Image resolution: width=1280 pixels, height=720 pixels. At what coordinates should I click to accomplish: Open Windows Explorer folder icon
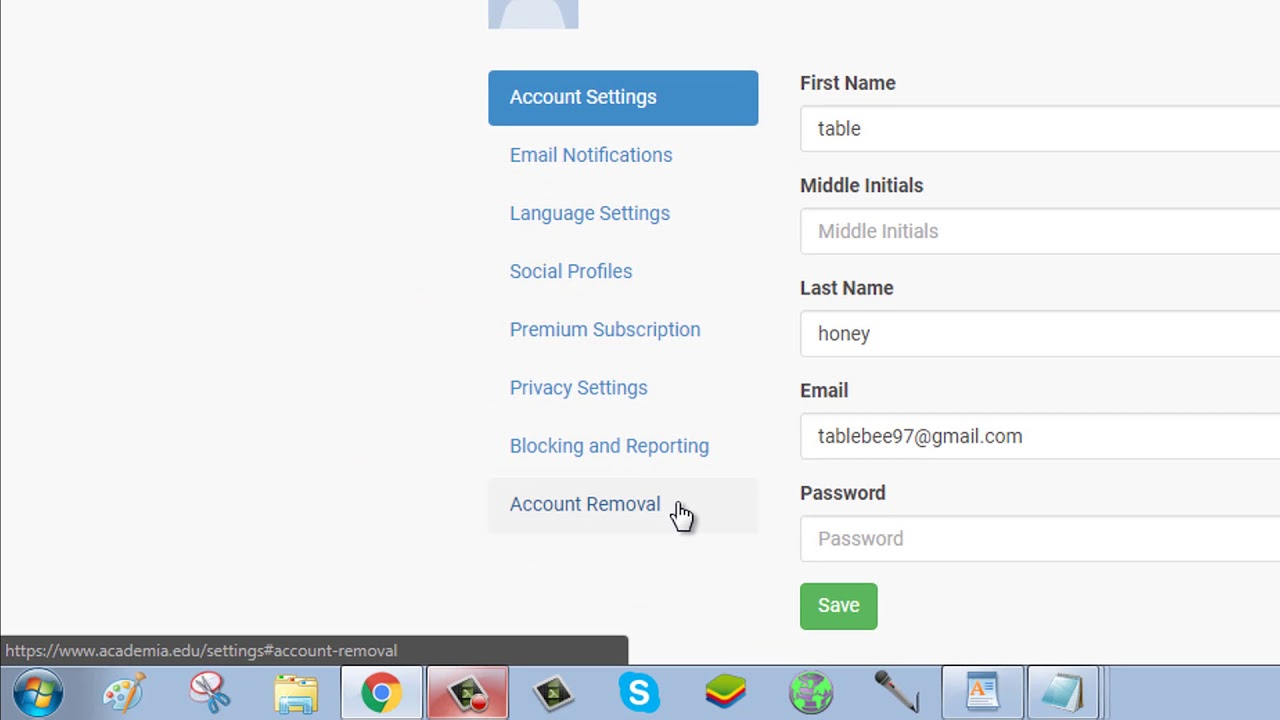pyautogui.click(x=296, y=692)
